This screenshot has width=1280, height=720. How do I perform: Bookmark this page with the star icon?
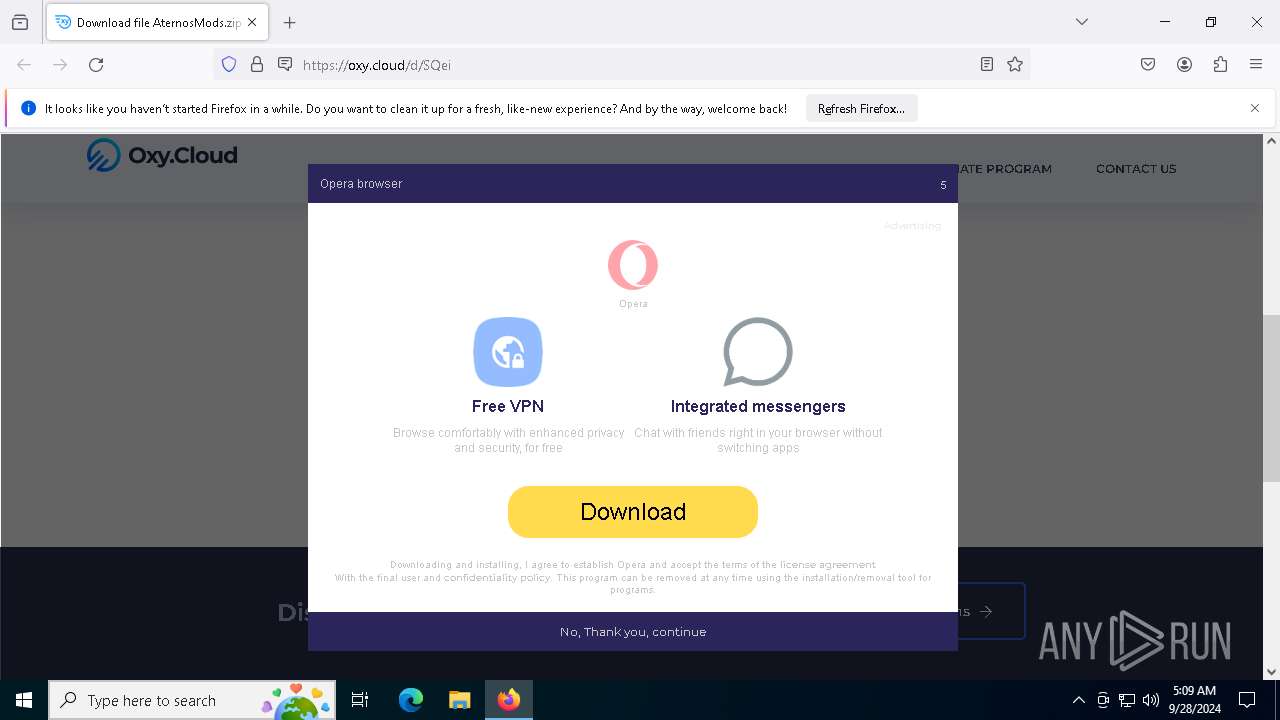[1015, 65]
